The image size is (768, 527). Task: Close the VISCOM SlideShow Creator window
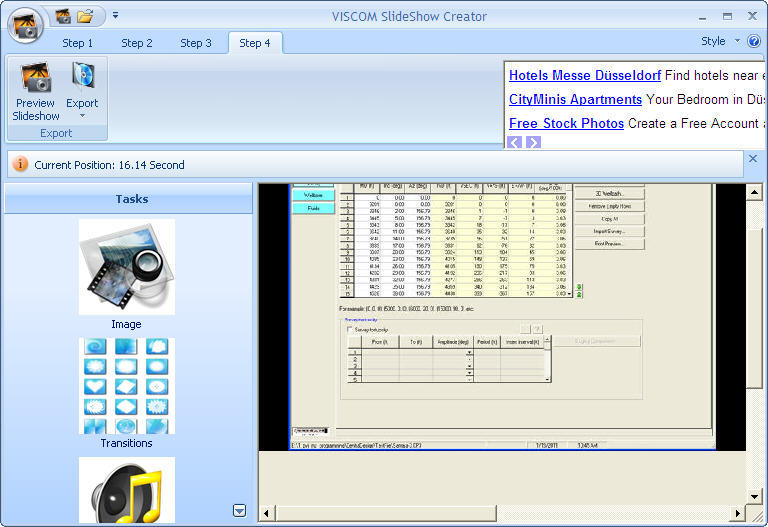click(x=752, y=16)
